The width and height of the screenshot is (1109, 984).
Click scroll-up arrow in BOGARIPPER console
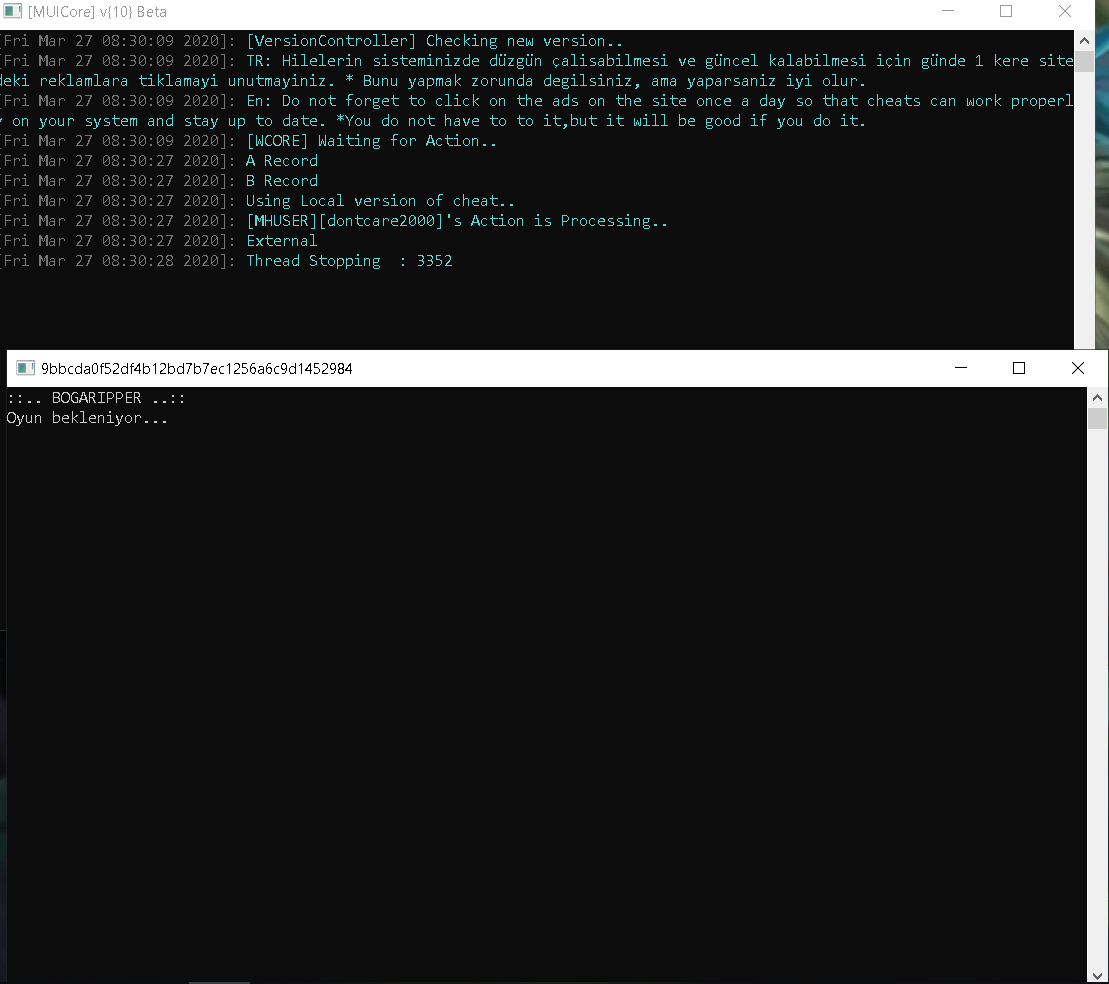click(1097, 398)
